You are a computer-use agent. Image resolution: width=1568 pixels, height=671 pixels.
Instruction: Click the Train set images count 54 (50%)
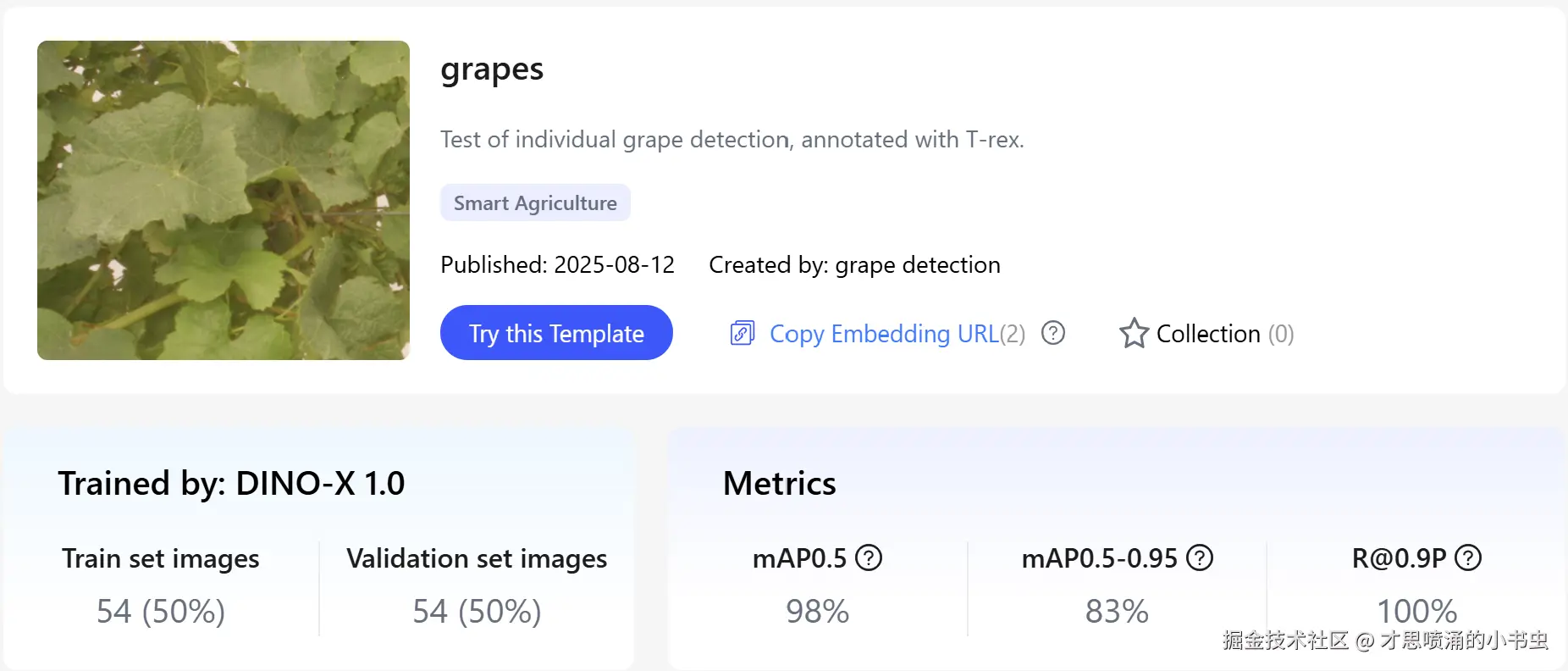coord(161,611)
